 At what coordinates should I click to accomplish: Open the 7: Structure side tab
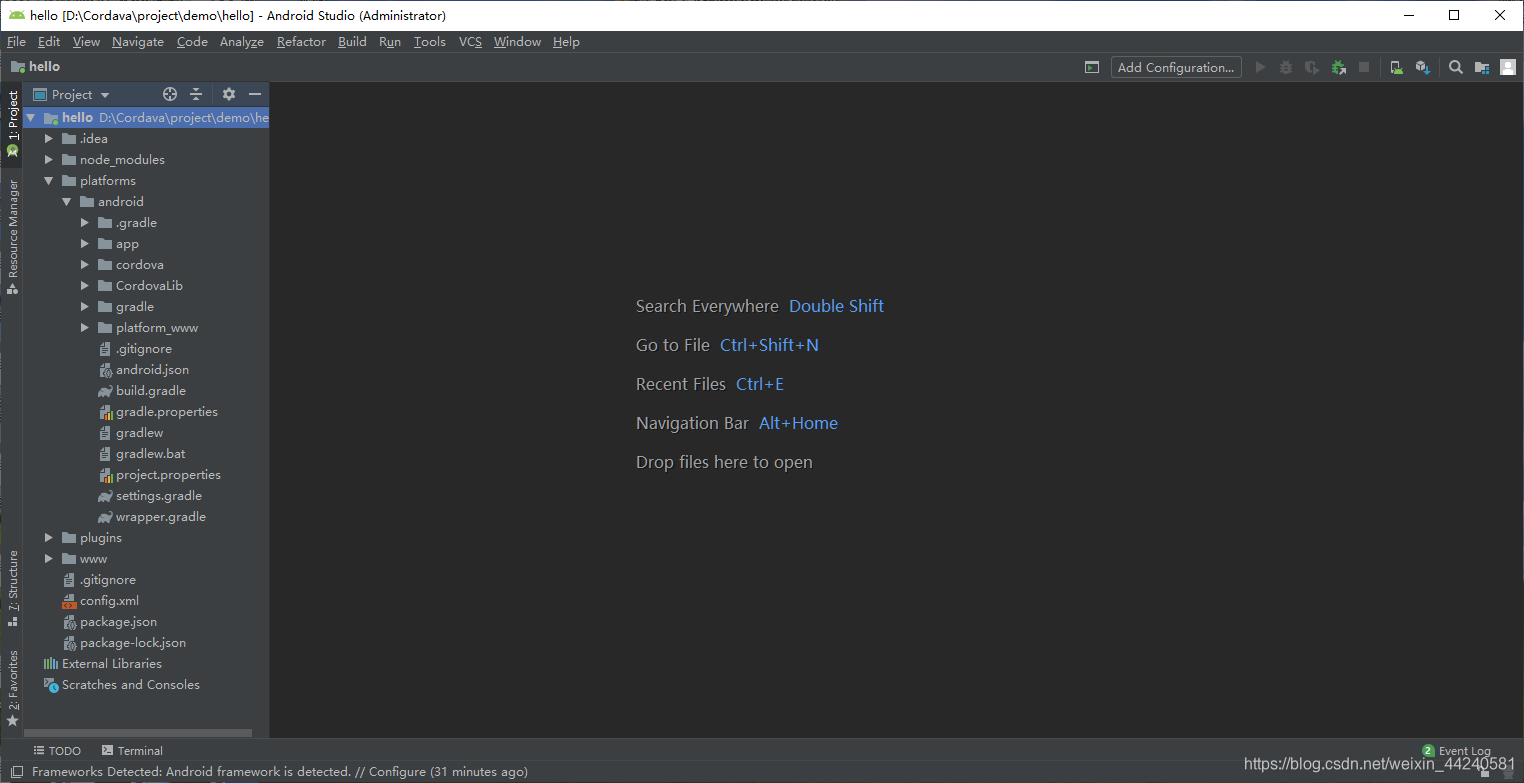point(12,588)
